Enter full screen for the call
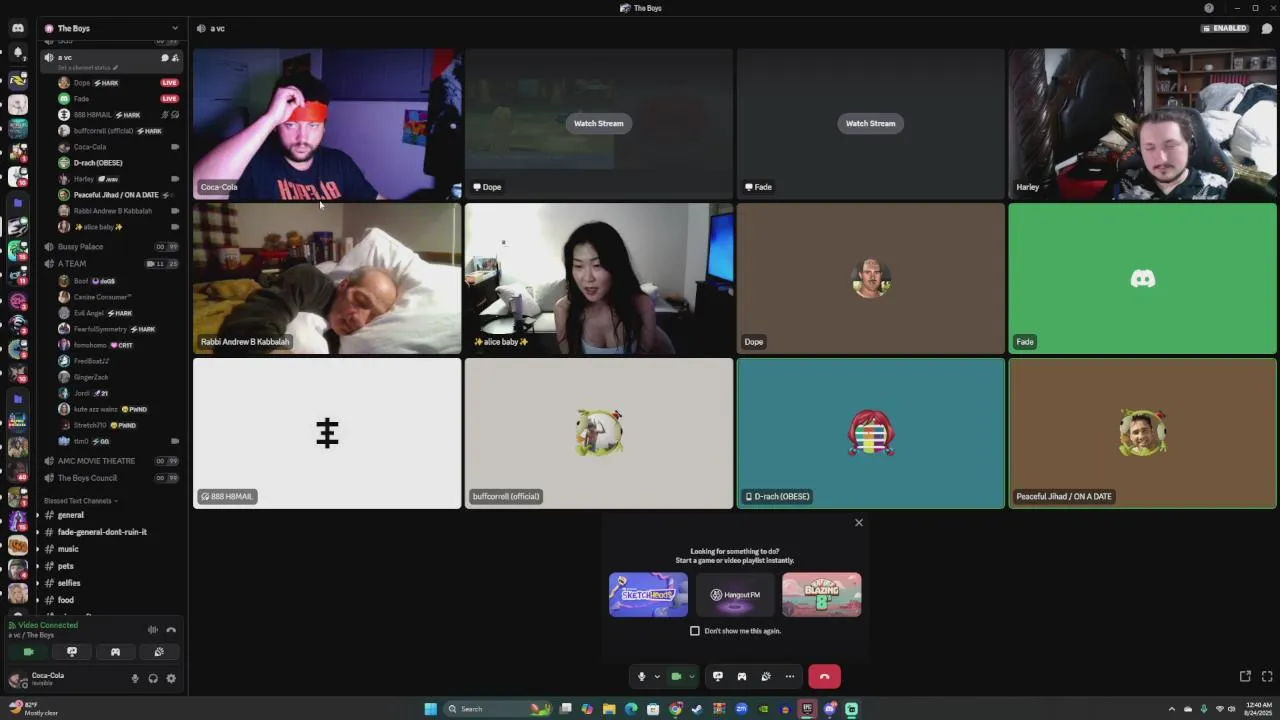The image size is (1280, 720). pos(1267,677)
